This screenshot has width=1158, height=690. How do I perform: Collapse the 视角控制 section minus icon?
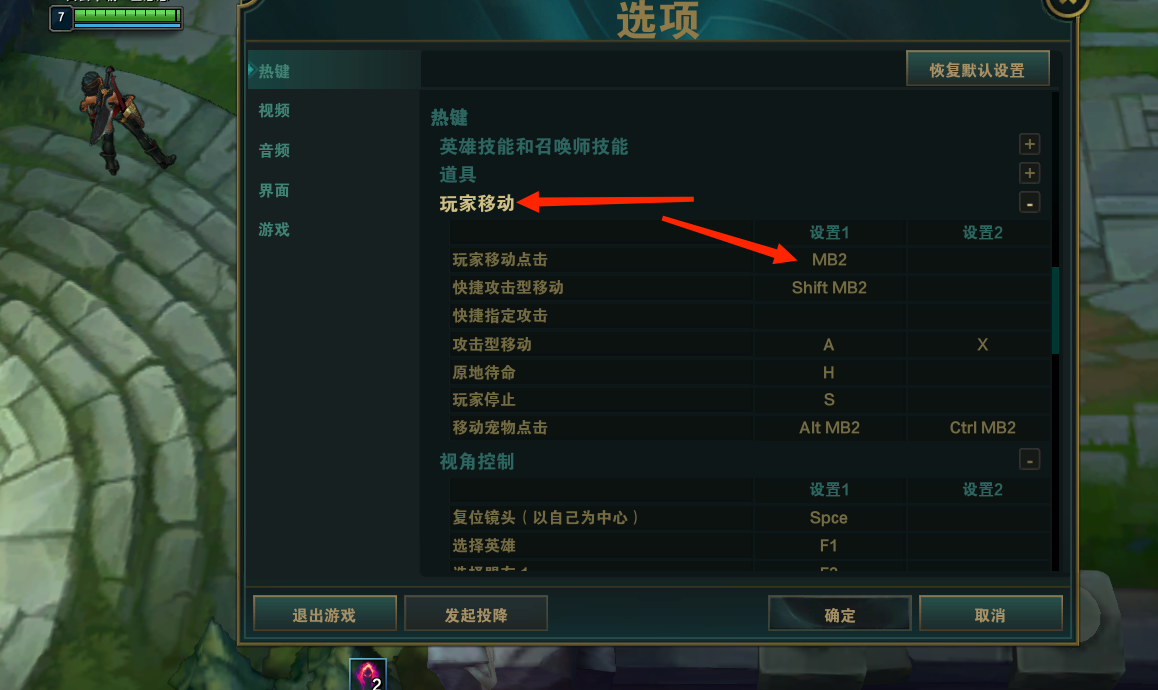[x=1029, y=460]
